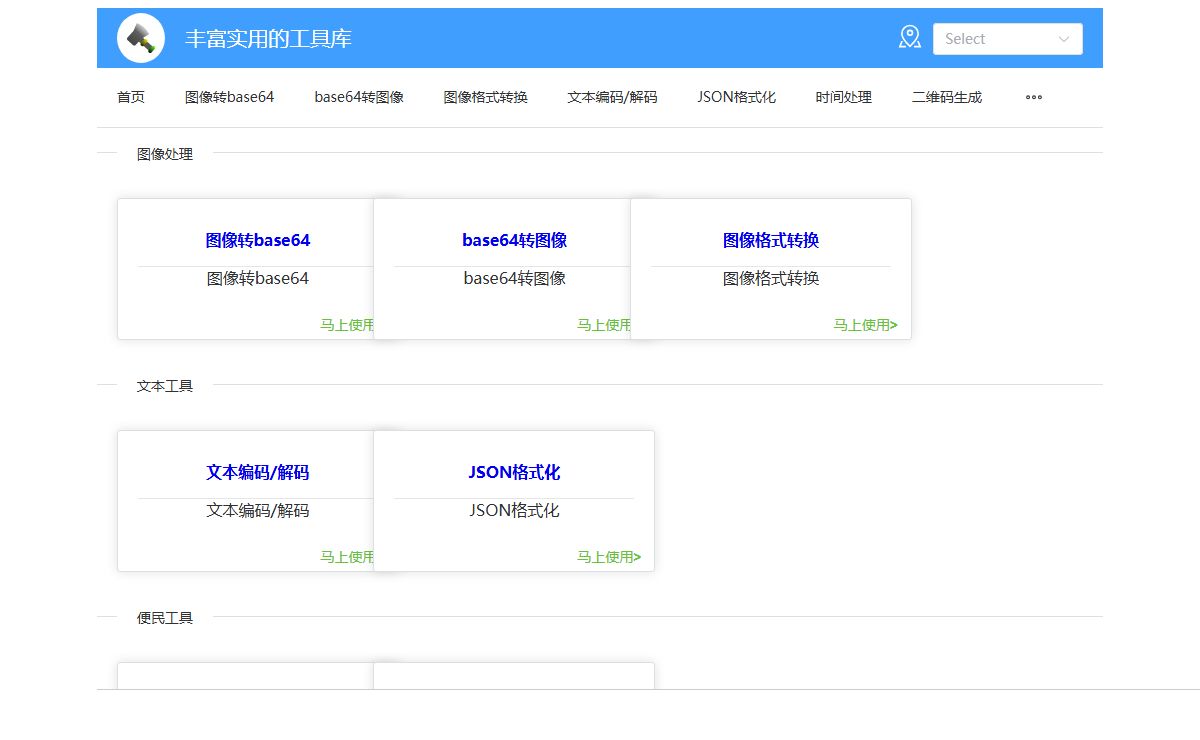Click 马上使用> on JSON格式化 card
Viewport: 1200px width, 740px height.
[x=609, y=557]
